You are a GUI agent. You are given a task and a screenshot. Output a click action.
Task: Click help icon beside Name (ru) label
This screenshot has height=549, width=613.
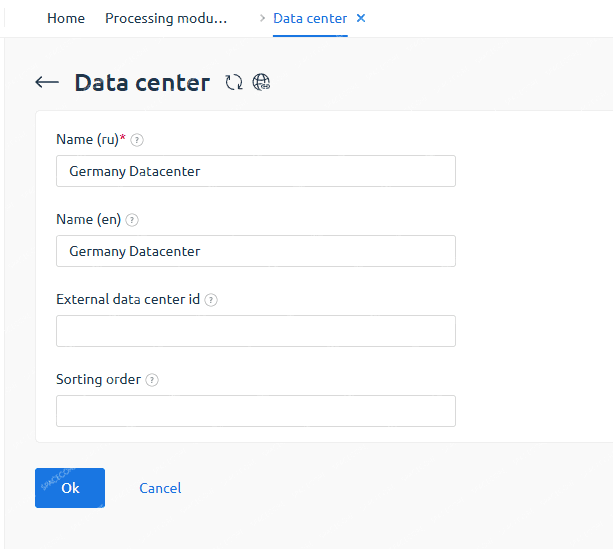137,140
